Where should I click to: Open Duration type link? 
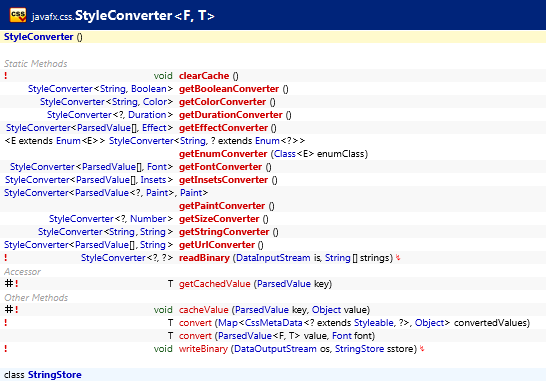pyautogui.click(x=147, y=115)
